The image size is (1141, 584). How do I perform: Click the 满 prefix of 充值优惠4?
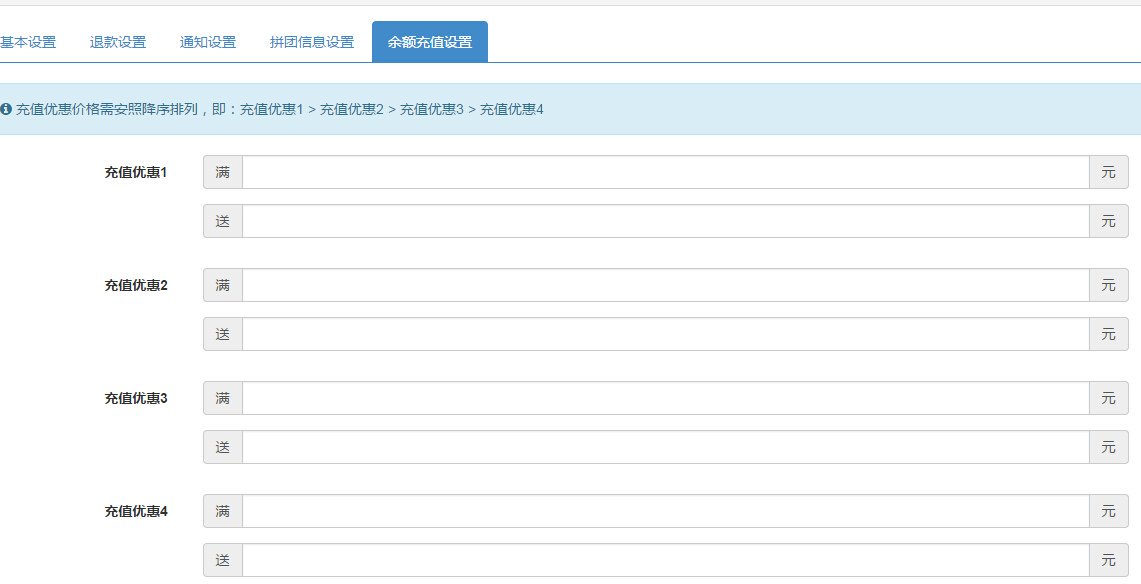pos(223,511)
